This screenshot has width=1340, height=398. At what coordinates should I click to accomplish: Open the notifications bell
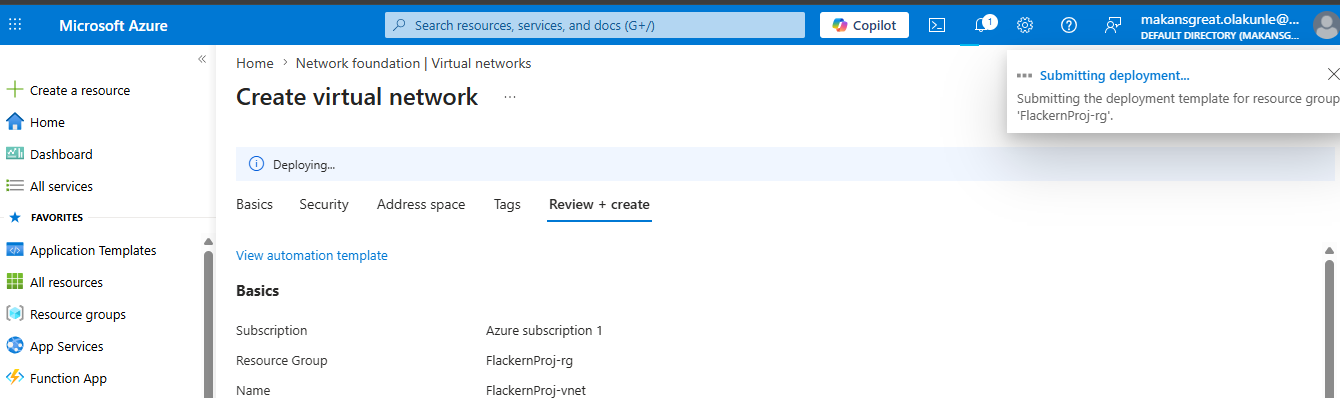(982, 25)
